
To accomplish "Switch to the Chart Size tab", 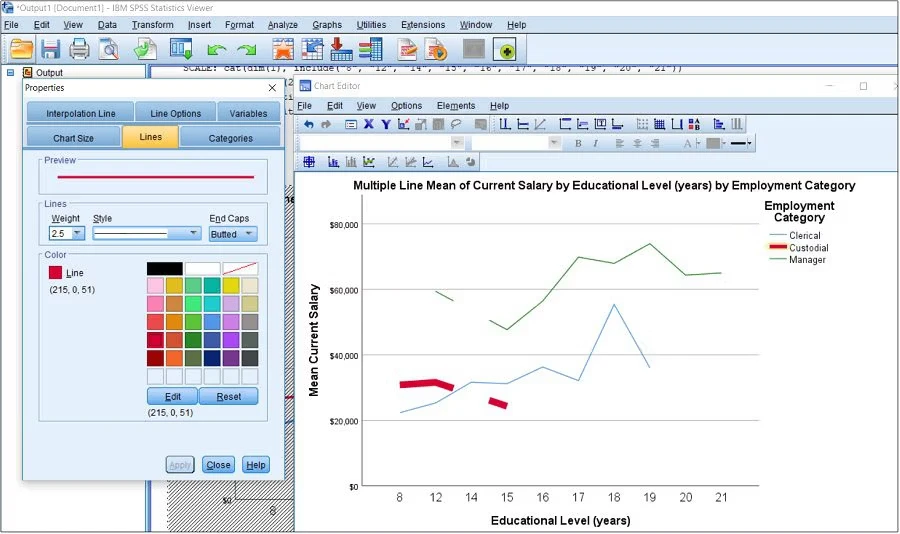I will (x=74, y=138).
